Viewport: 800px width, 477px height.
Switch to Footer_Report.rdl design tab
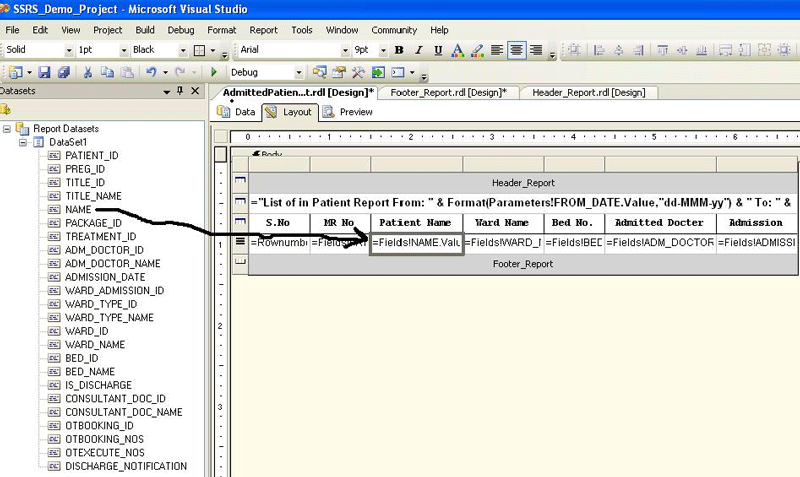pos(448,92)
